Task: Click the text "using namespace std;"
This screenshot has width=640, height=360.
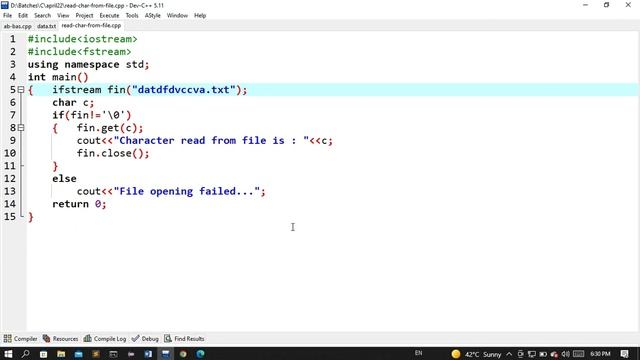Action: pos(89,64)
